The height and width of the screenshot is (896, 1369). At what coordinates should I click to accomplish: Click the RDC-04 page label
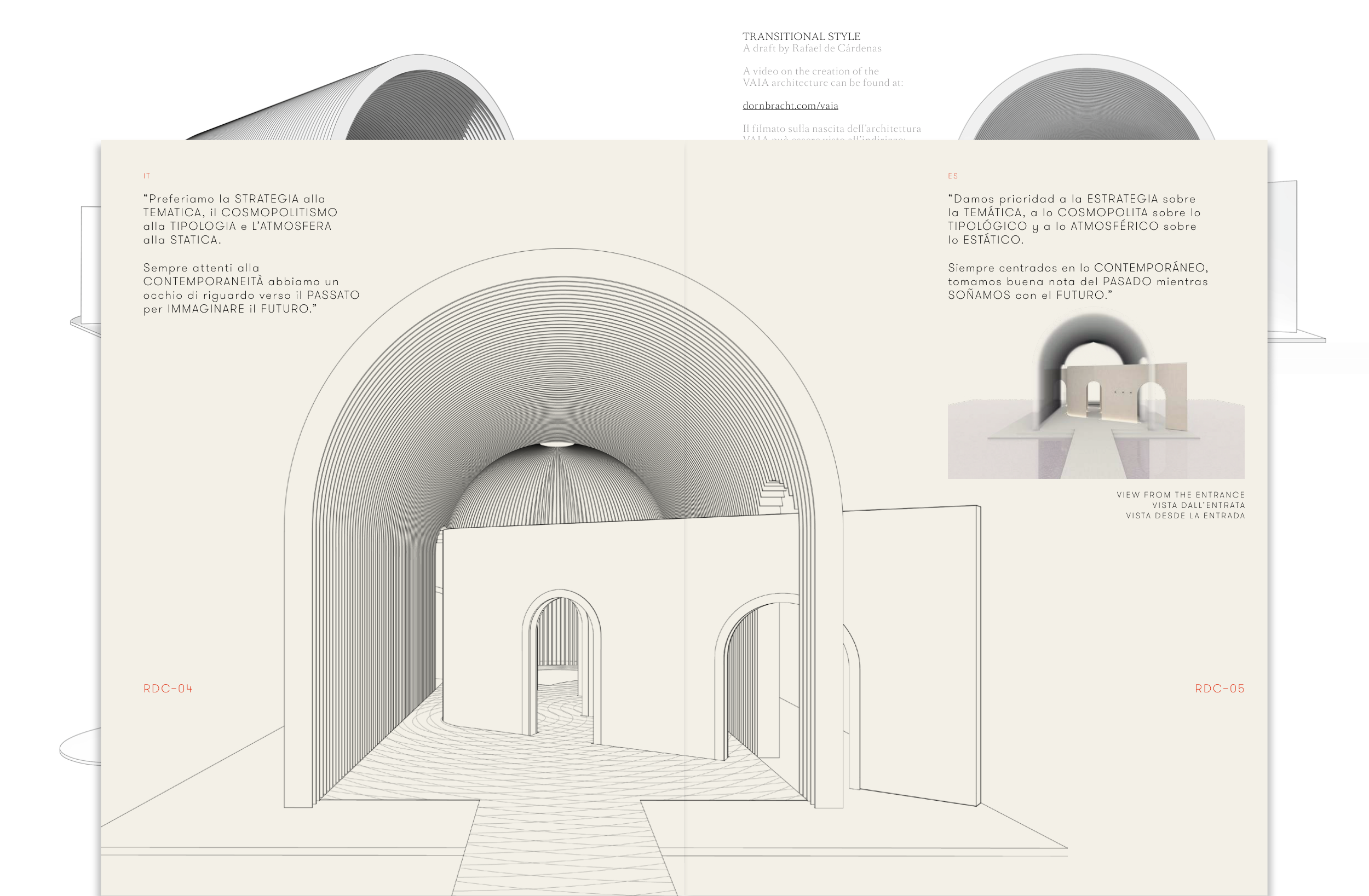[x=168, y=689]
